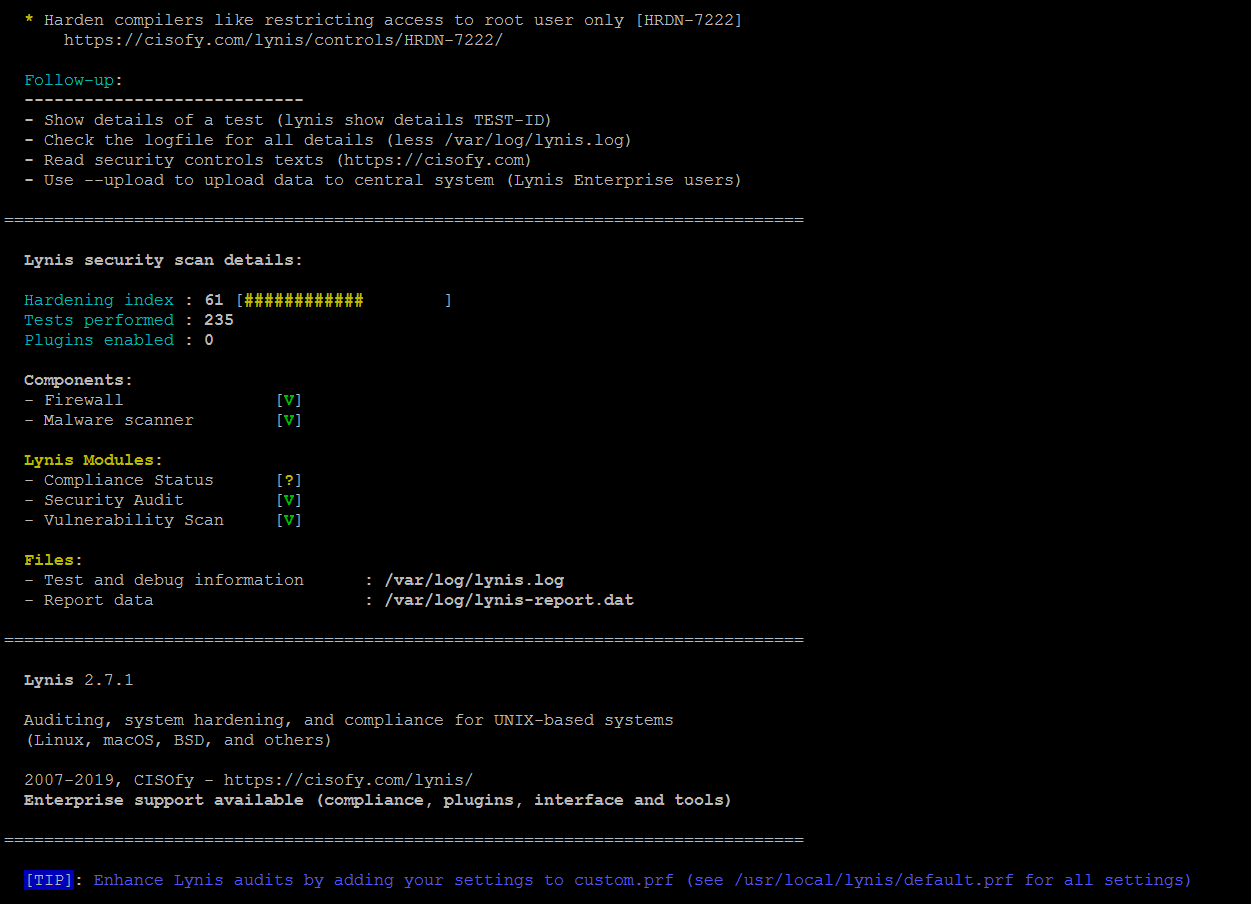The width and height of the screenshot is (1251, 904).
Task: Click the 'Harden compilers' suggestion line
Action: 383,20
